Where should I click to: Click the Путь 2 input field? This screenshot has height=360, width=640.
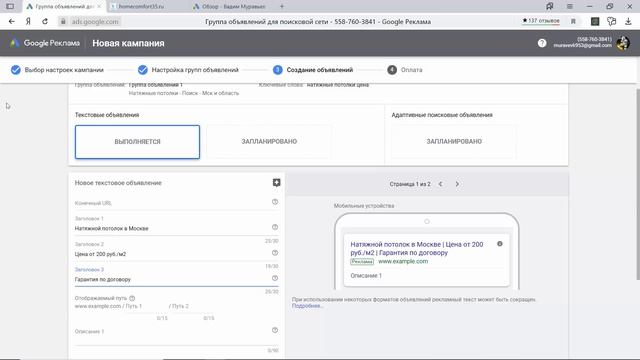(x=192, y=306)
